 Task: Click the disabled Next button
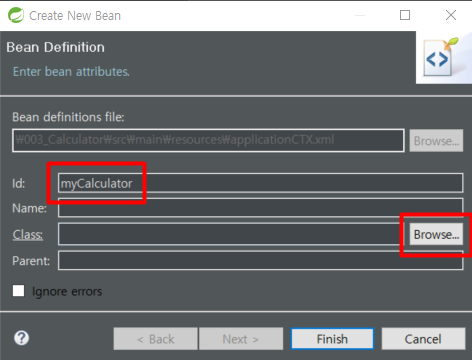241,339
